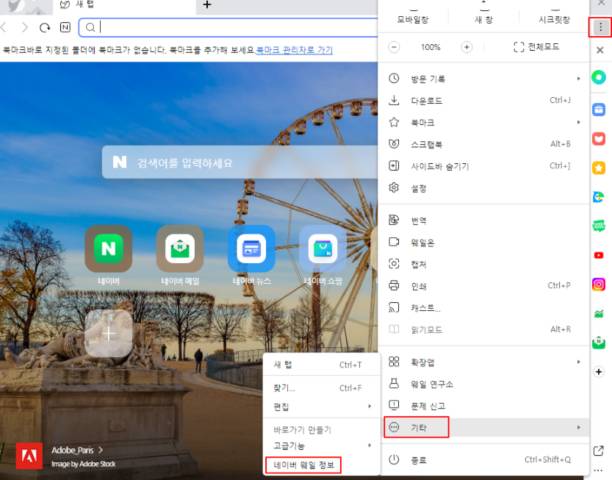This screenshot has height=480, width=612.
Task: Select 네이버 웨일 정보 menu item
Action: tap(304, 465)
